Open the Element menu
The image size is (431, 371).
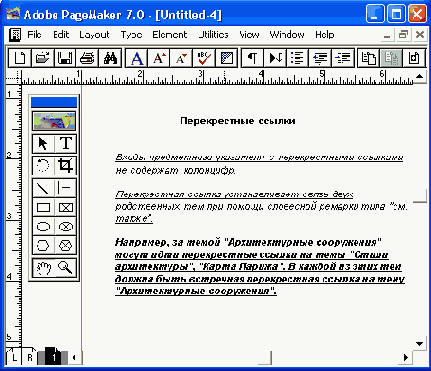170,35
